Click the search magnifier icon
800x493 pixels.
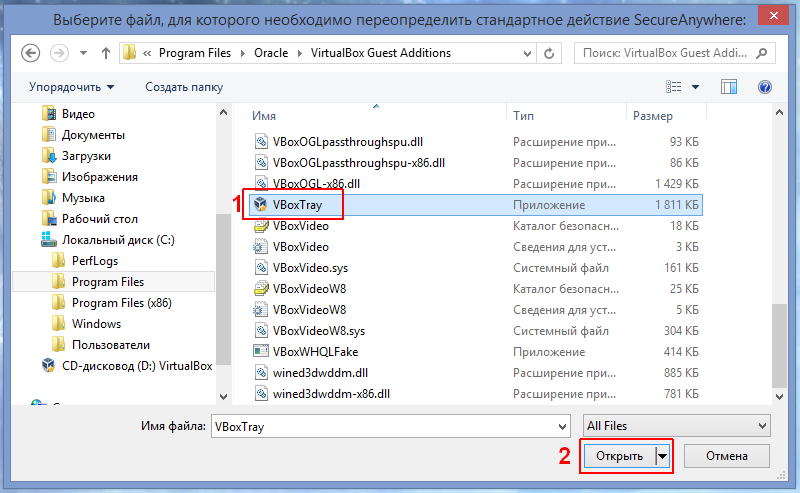(762, 53)
